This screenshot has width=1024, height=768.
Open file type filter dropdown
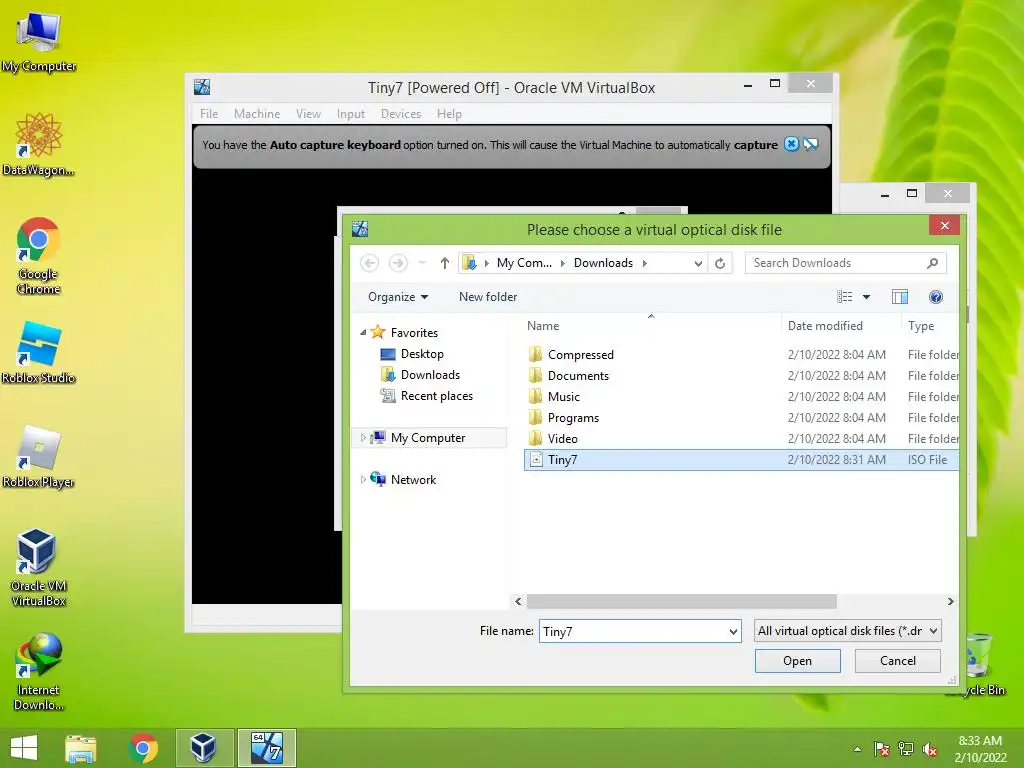click(x=848, y=631)
